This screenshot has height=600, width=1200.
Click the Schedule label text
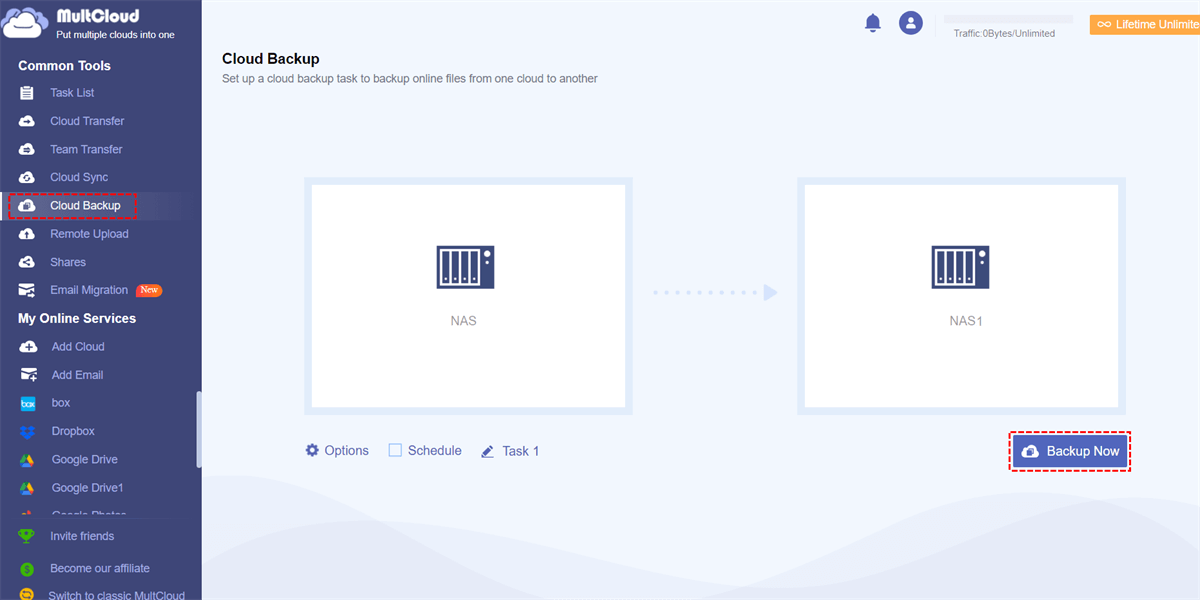pos(435,451)
